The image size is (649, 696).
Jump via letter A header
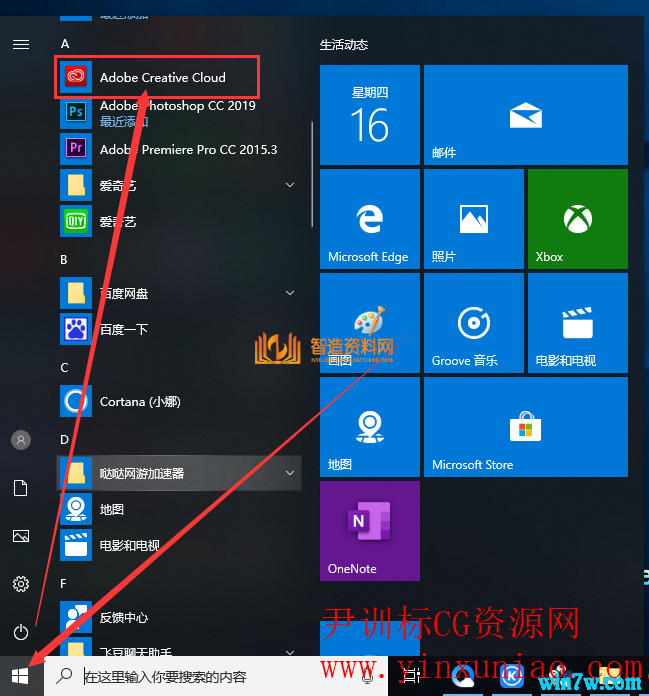[65, 44]
